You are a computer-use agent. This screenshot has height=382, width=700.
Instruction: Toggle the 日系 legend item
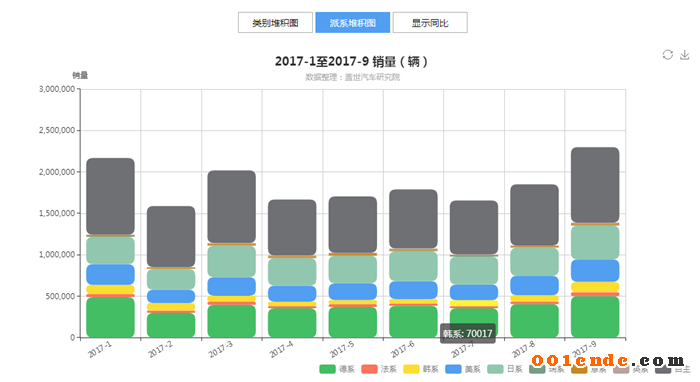pyautogui.click(x=505, y=369)
